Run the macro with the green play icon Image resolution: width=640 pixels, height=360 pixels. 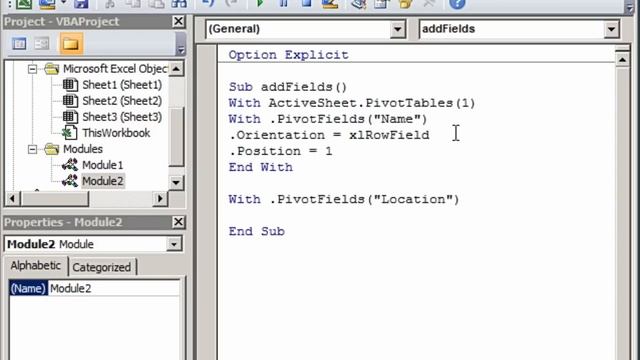click(260, 4)
